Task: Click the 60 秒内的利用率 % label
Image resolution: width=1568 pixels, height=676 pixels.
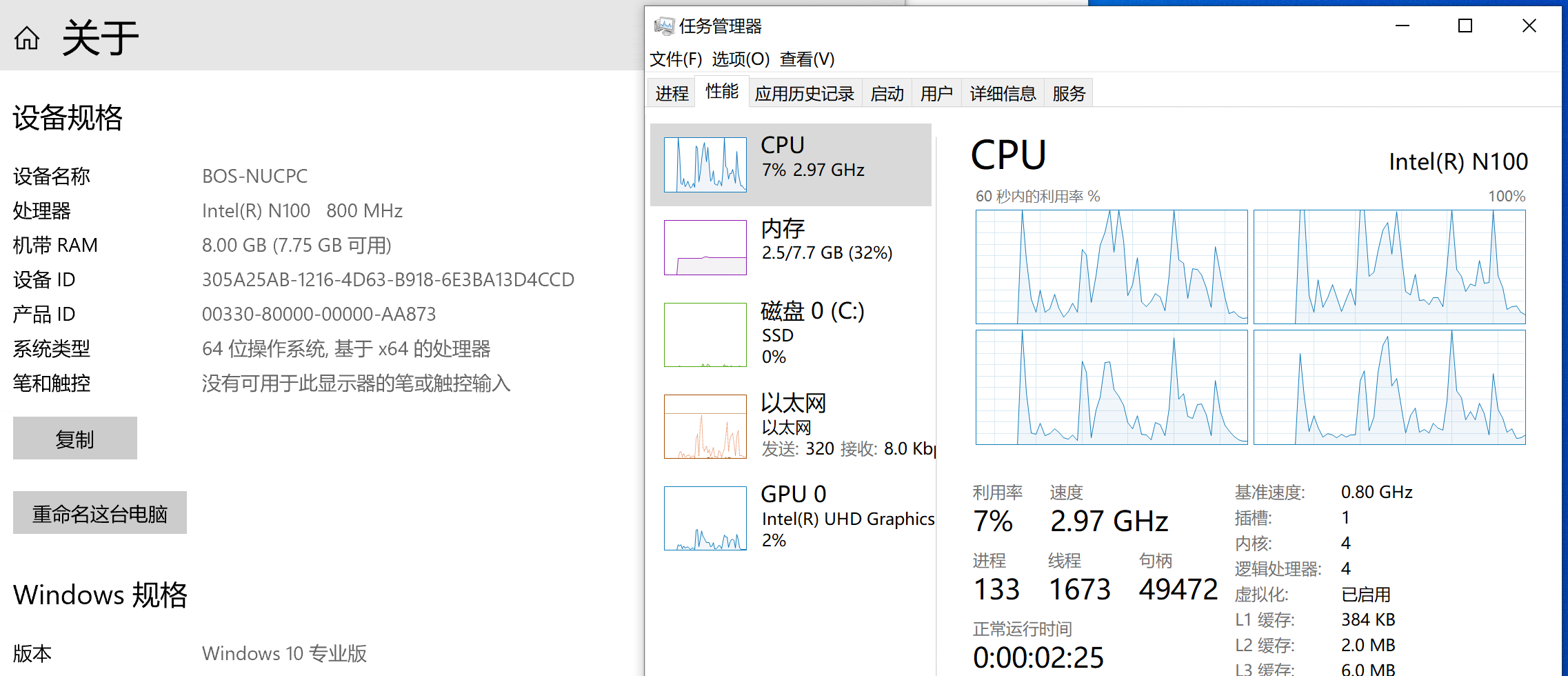Action: point(1038,196)
